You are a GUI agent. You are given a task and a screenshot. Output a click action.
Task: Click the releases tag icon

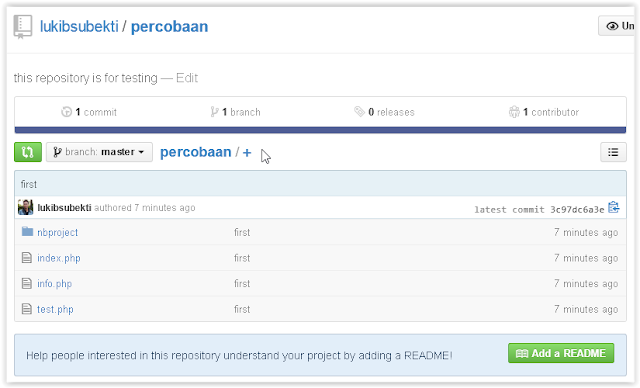(x=359, y=111)
